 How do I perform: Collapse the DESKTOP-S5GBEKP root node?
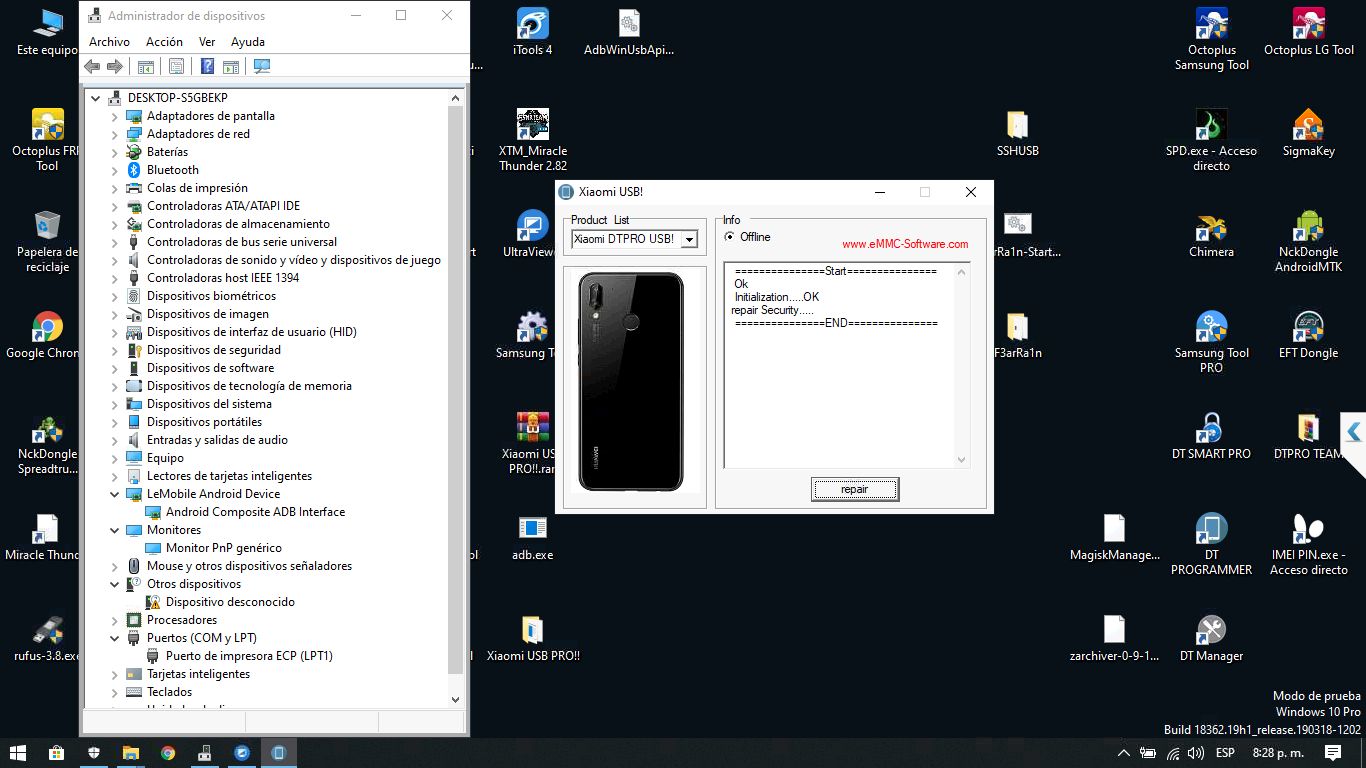[x=96, y=98]
